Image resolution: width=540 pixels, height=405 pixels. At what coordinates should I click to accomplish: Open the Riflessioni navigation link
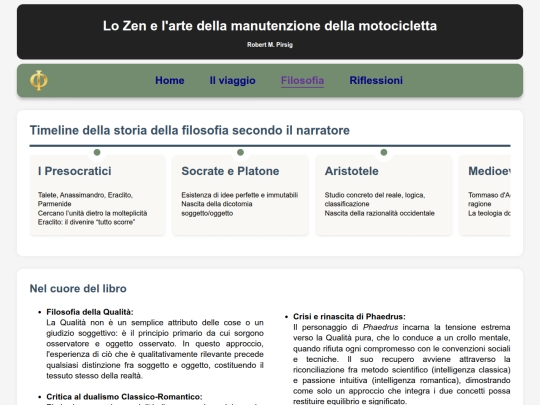coord(376,80)
